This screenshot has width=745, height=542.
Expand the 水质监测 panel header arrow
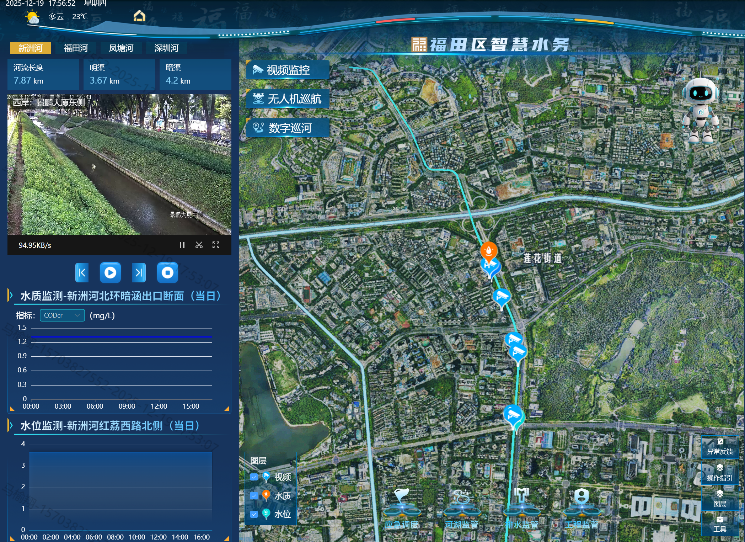(x=10, y=296)
